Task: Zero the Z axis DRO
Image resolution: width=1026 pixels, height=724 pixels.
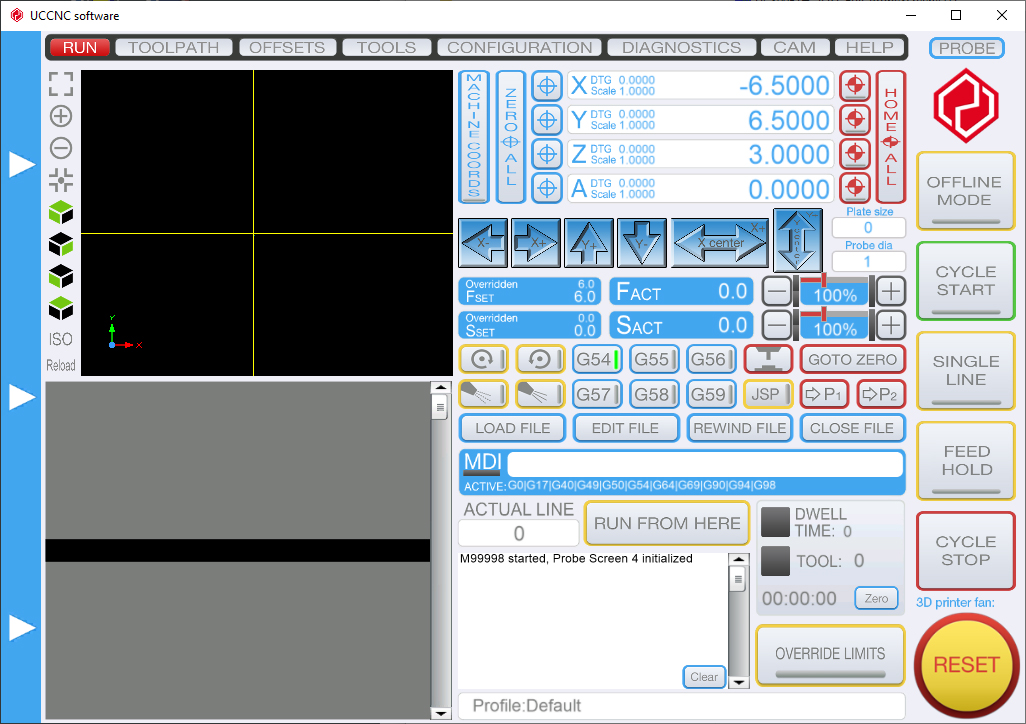Action: [546, 153]
